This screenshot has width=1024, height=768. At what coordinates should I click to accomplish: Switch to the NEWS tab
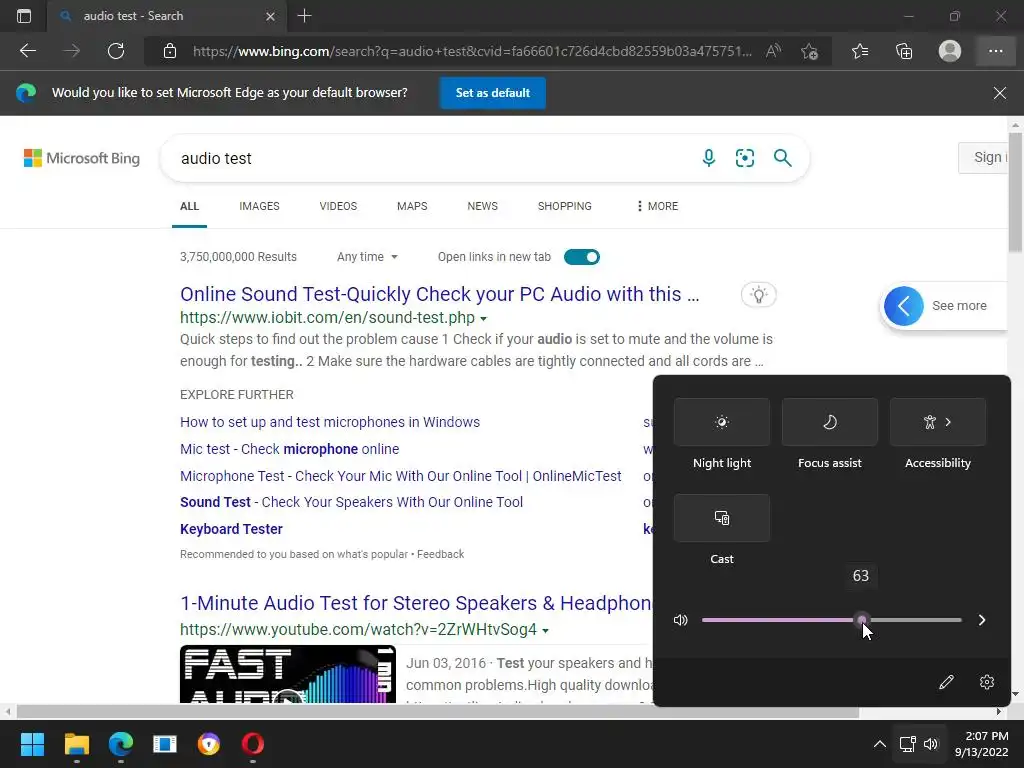(483, 206)
